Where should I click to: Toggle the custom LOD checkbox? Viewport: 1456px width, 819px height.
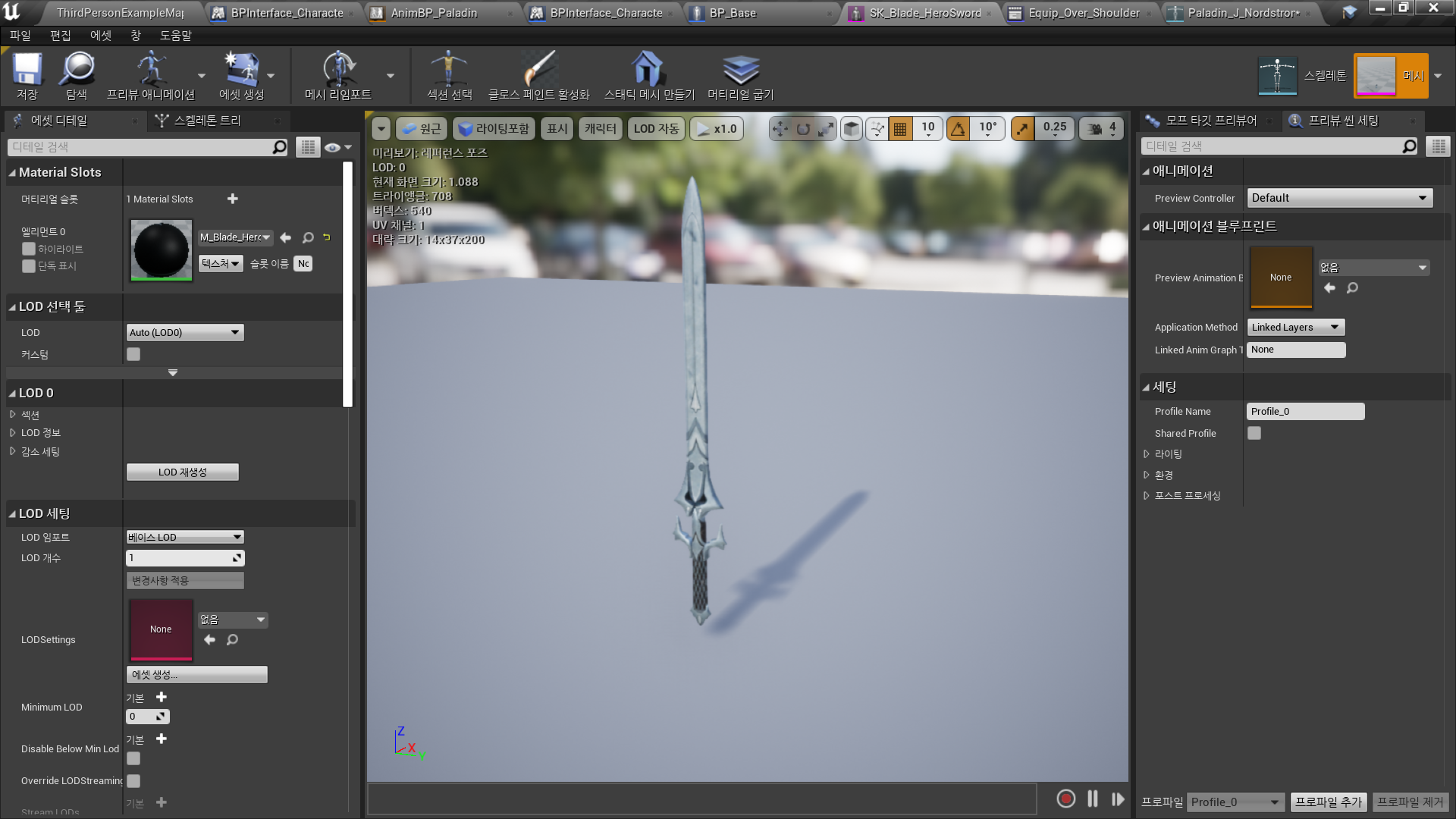(133, 353)
